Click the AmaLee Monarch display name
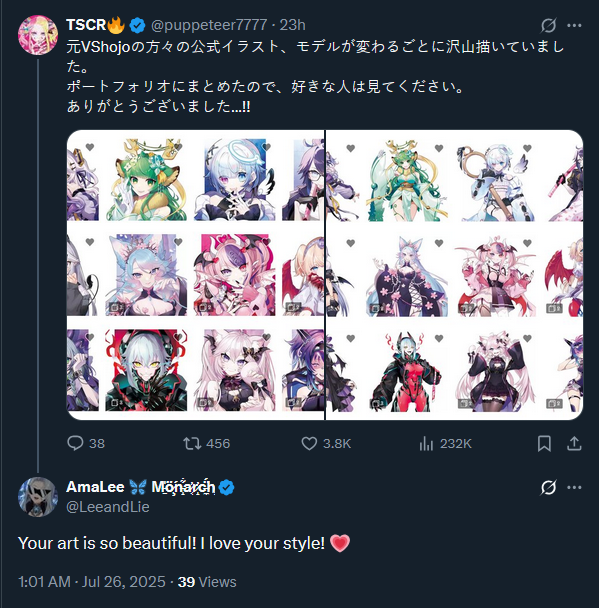Screen dimensions: 599x608 point(141,487)
